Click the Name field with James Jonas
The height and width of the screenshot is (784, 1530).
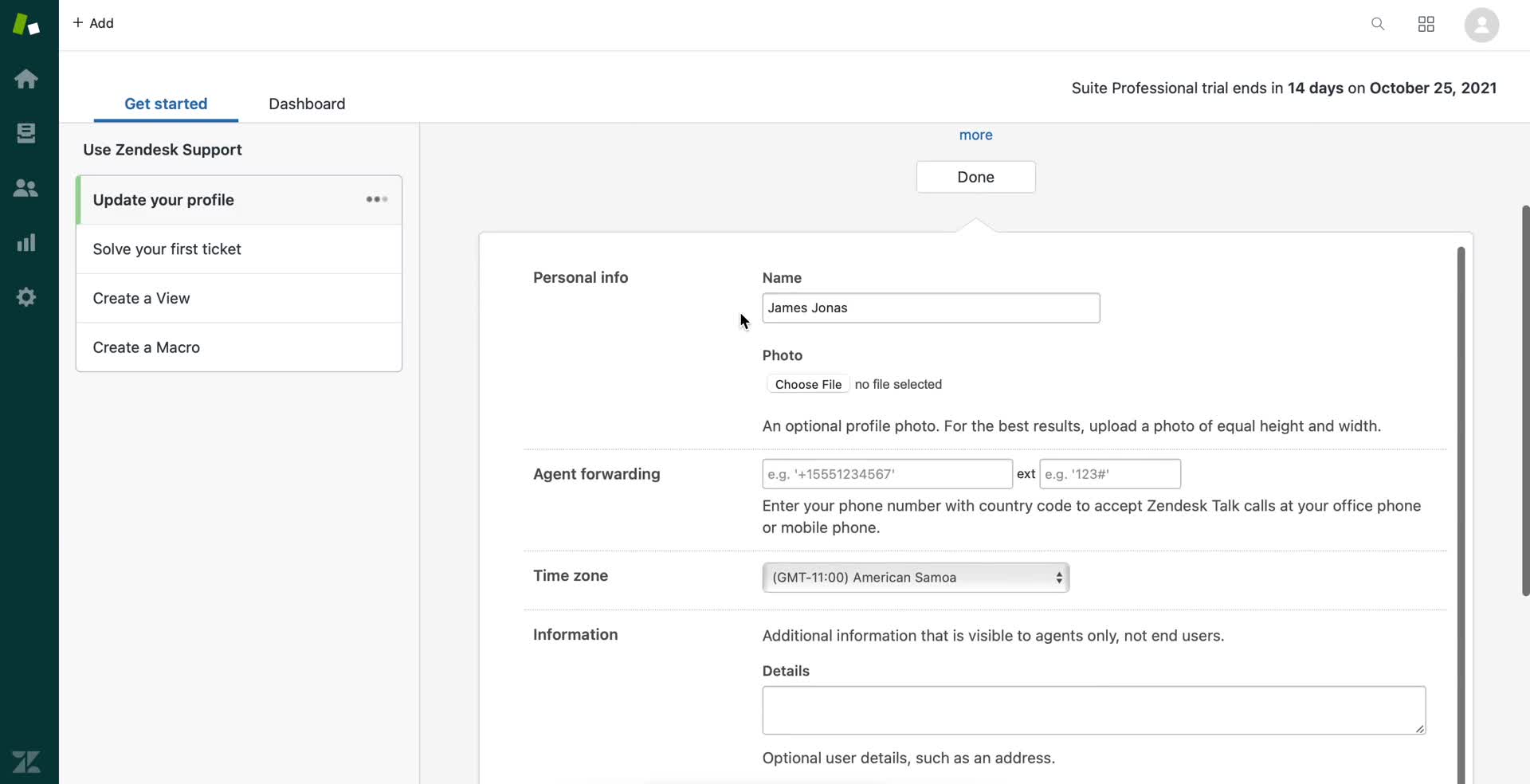click(931, 308)
